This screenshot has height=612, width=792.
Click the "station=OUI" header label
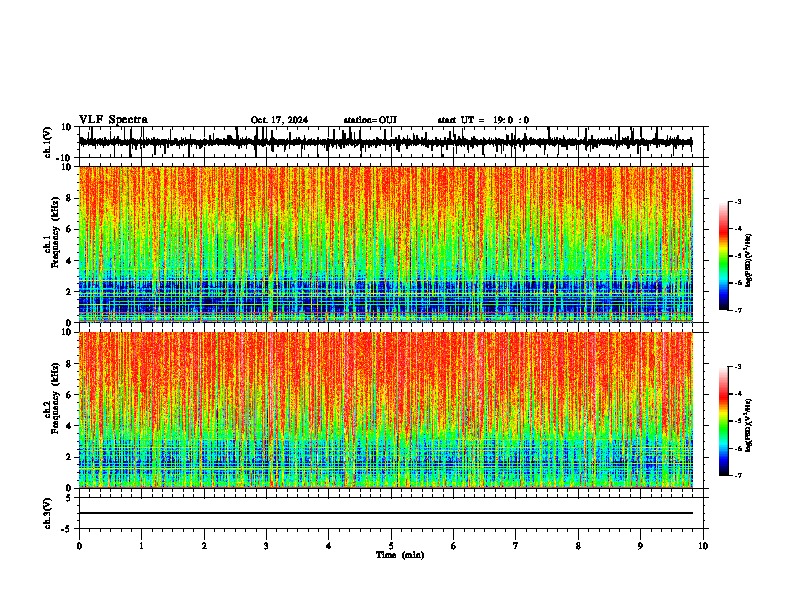point(370,120)
